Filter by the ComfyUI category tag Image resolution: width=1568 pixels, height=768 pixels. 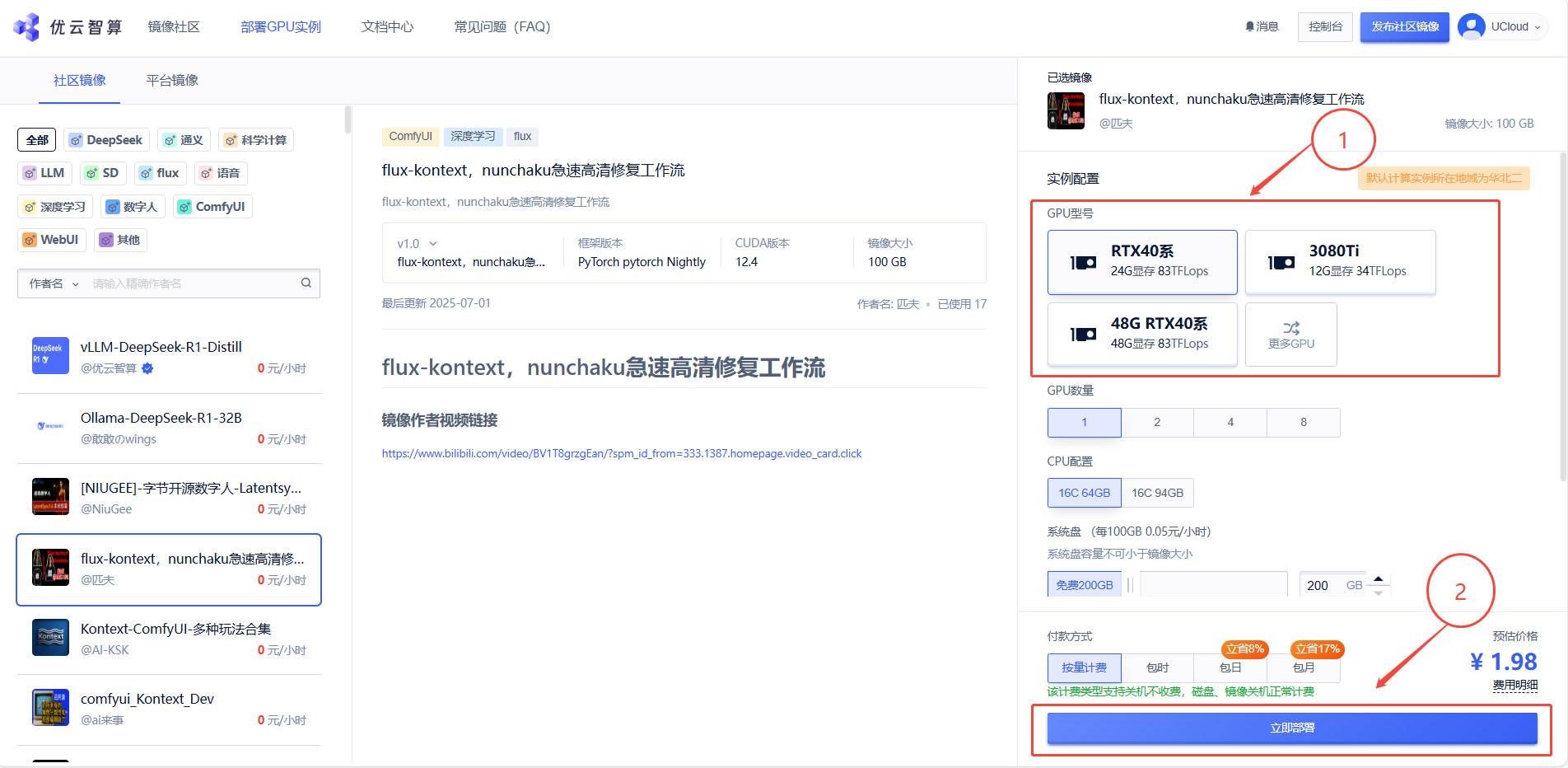pyautogui.click(x=212, y=207)
